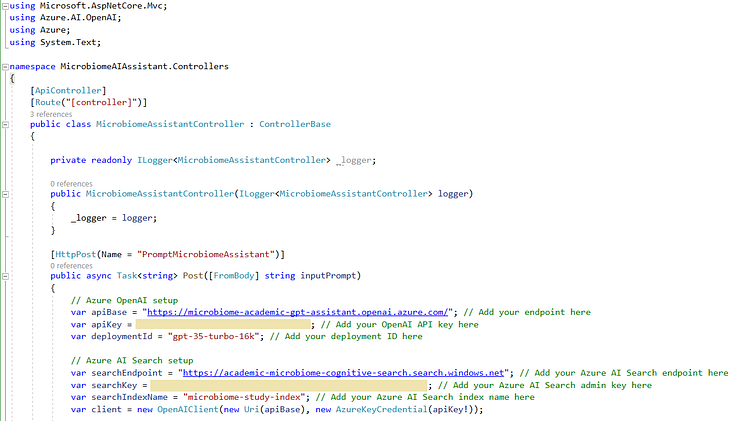Click '_logger = logger;' assignment line

click(114, 219)
